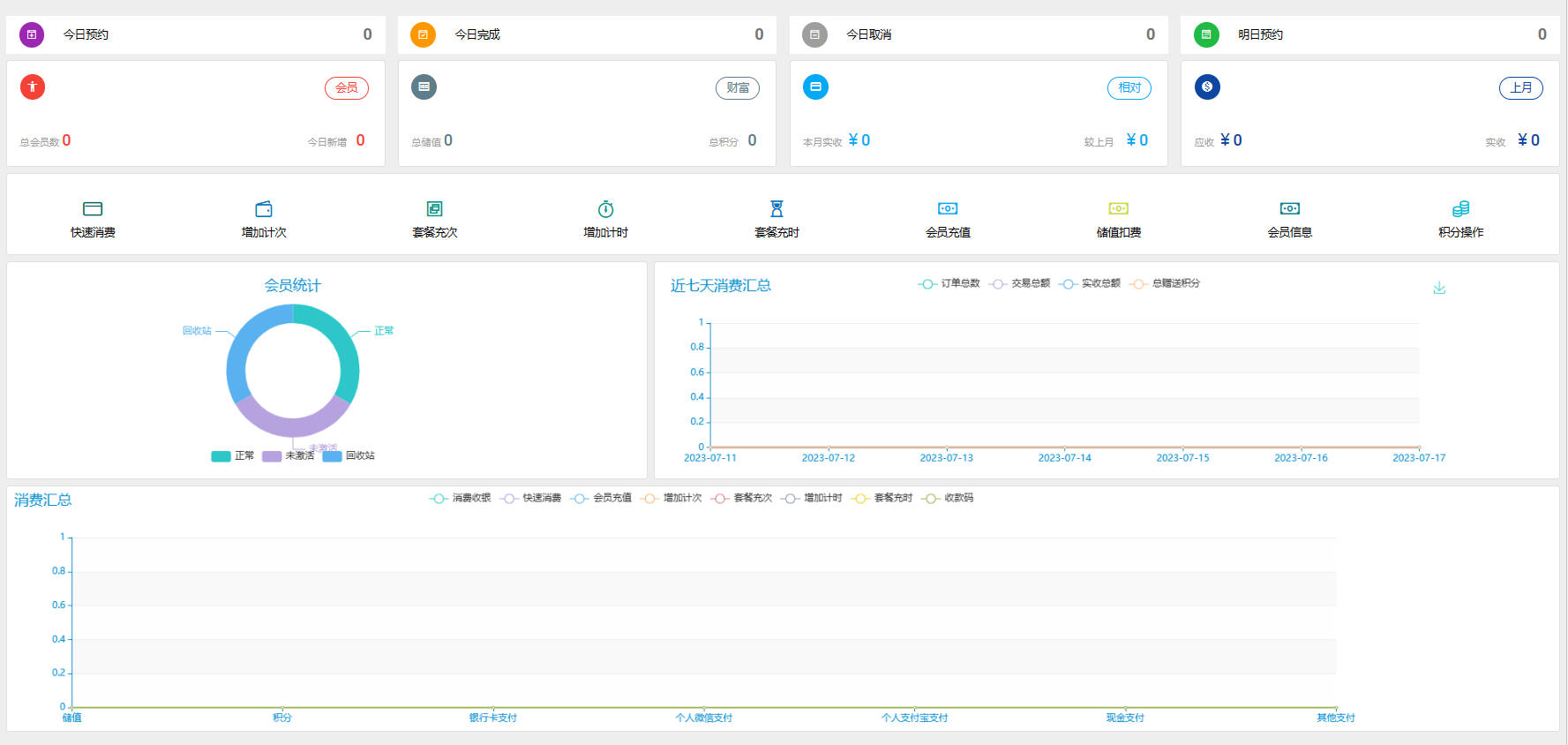The width and height of the screenshot is (1568, 745).
Task: Toggle 收款码 series legend
Action: pos(948,498)
